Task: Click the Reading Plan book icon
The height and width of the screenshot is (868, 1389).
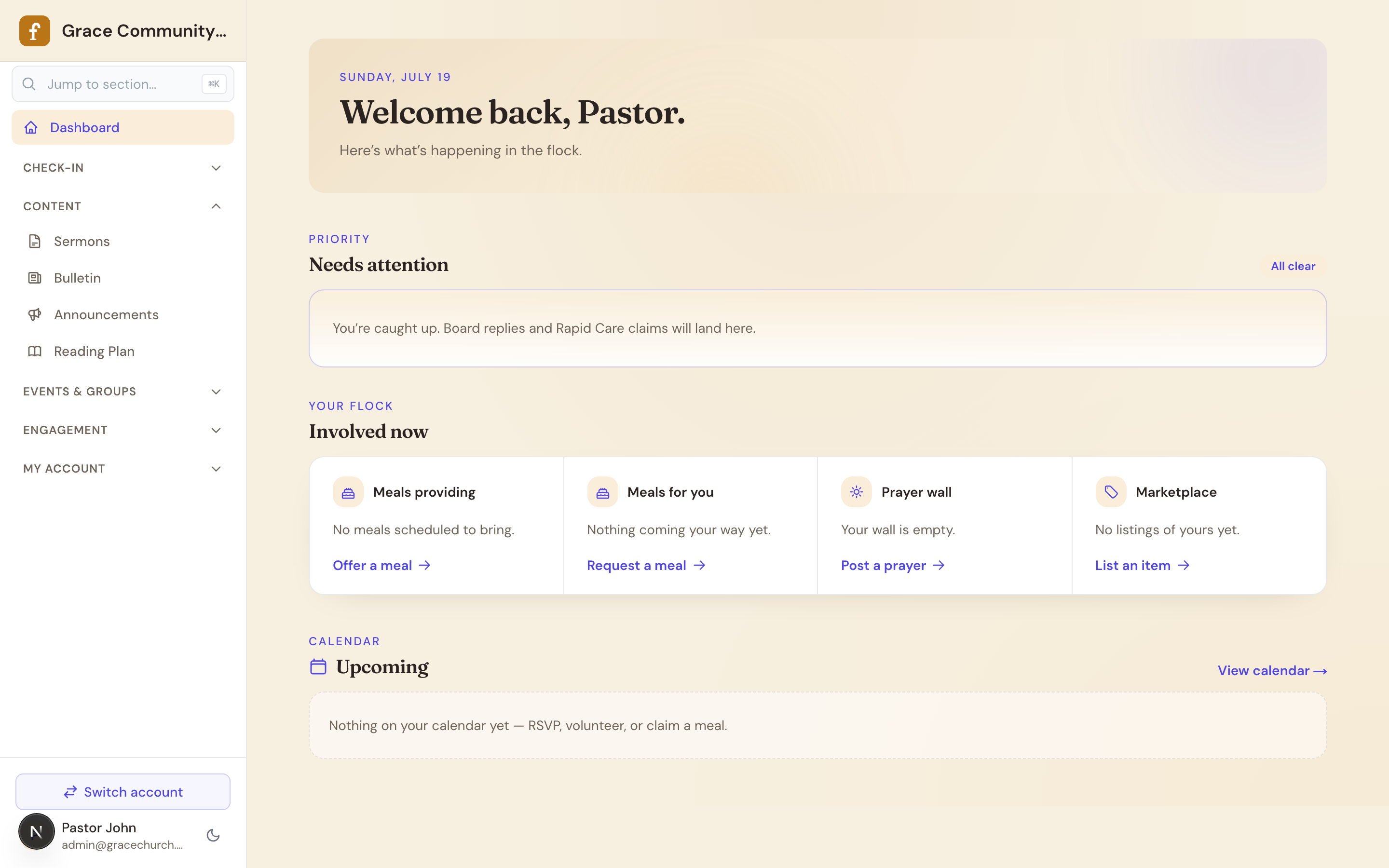Action: 34,352
